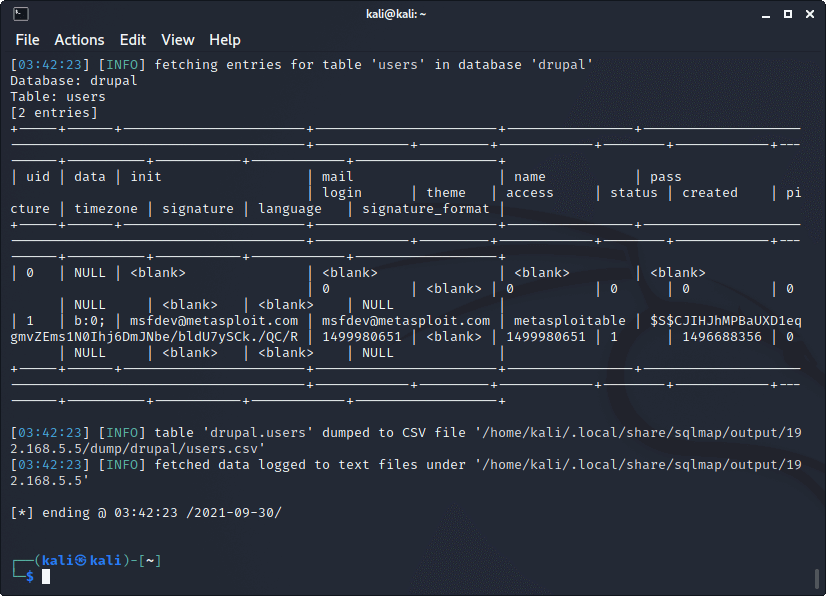Click the 'language' column header
This screenshot has width=826, height=596.
click(x=290, y=209)
